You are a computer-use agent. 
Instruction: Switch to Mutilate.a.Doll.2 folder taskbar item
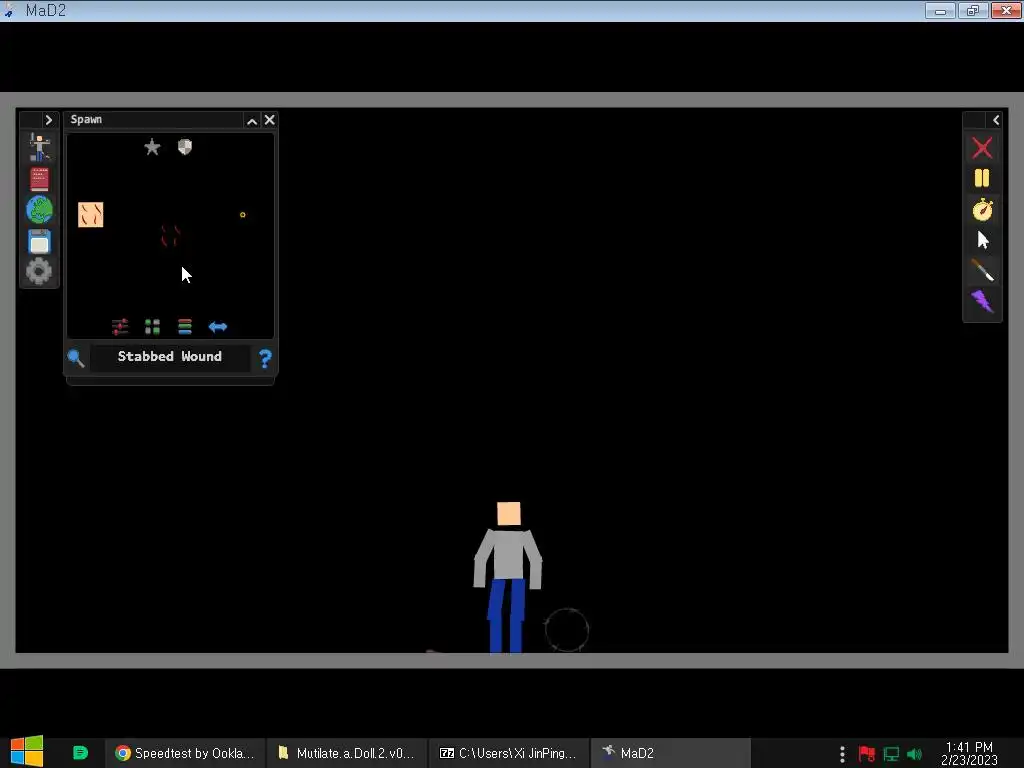coord(347,753)
